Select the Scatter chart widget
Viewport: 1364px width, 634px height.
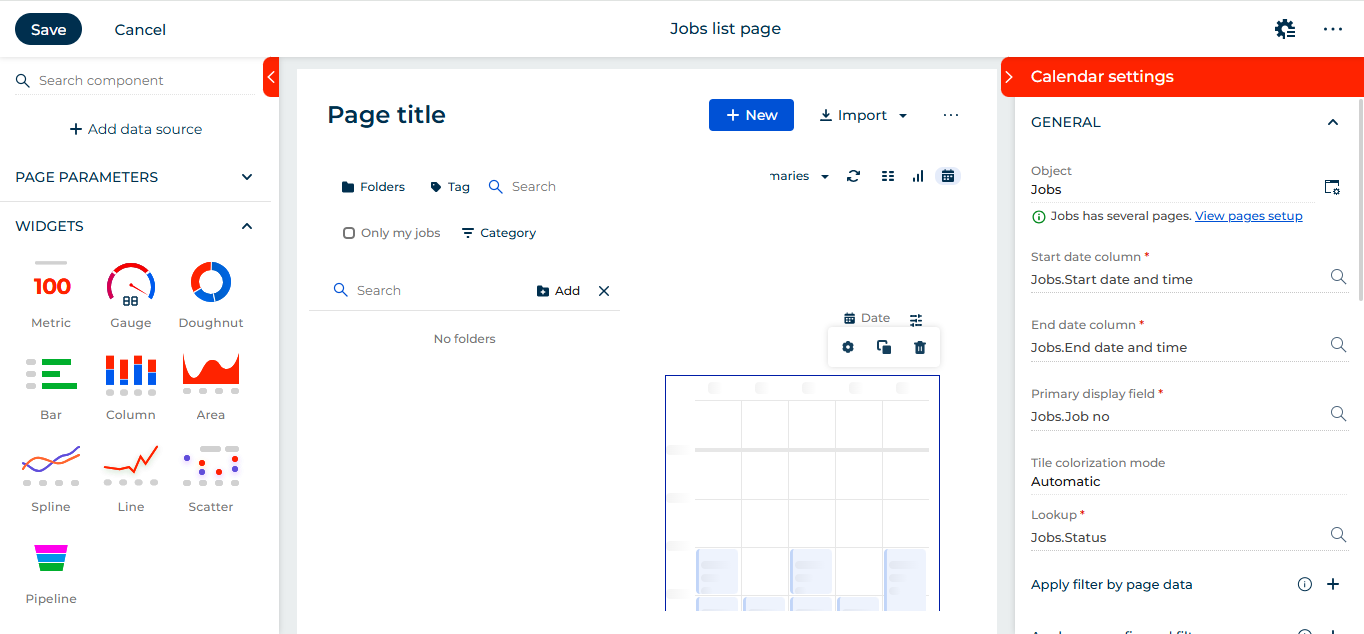point(211,466)
